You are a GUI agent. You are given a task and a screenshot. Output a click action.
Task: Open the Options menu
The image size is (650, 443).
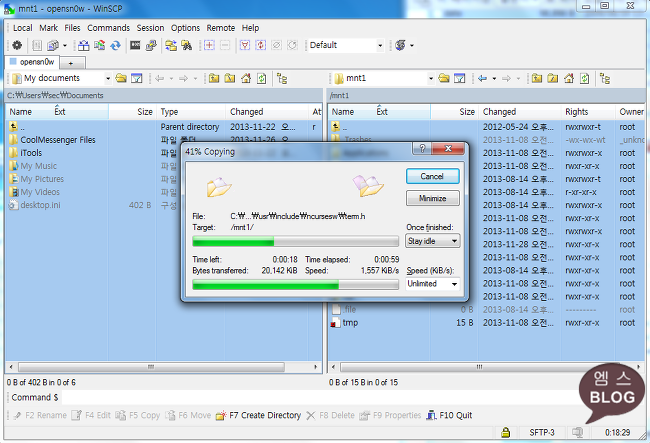tap(185, 28)
